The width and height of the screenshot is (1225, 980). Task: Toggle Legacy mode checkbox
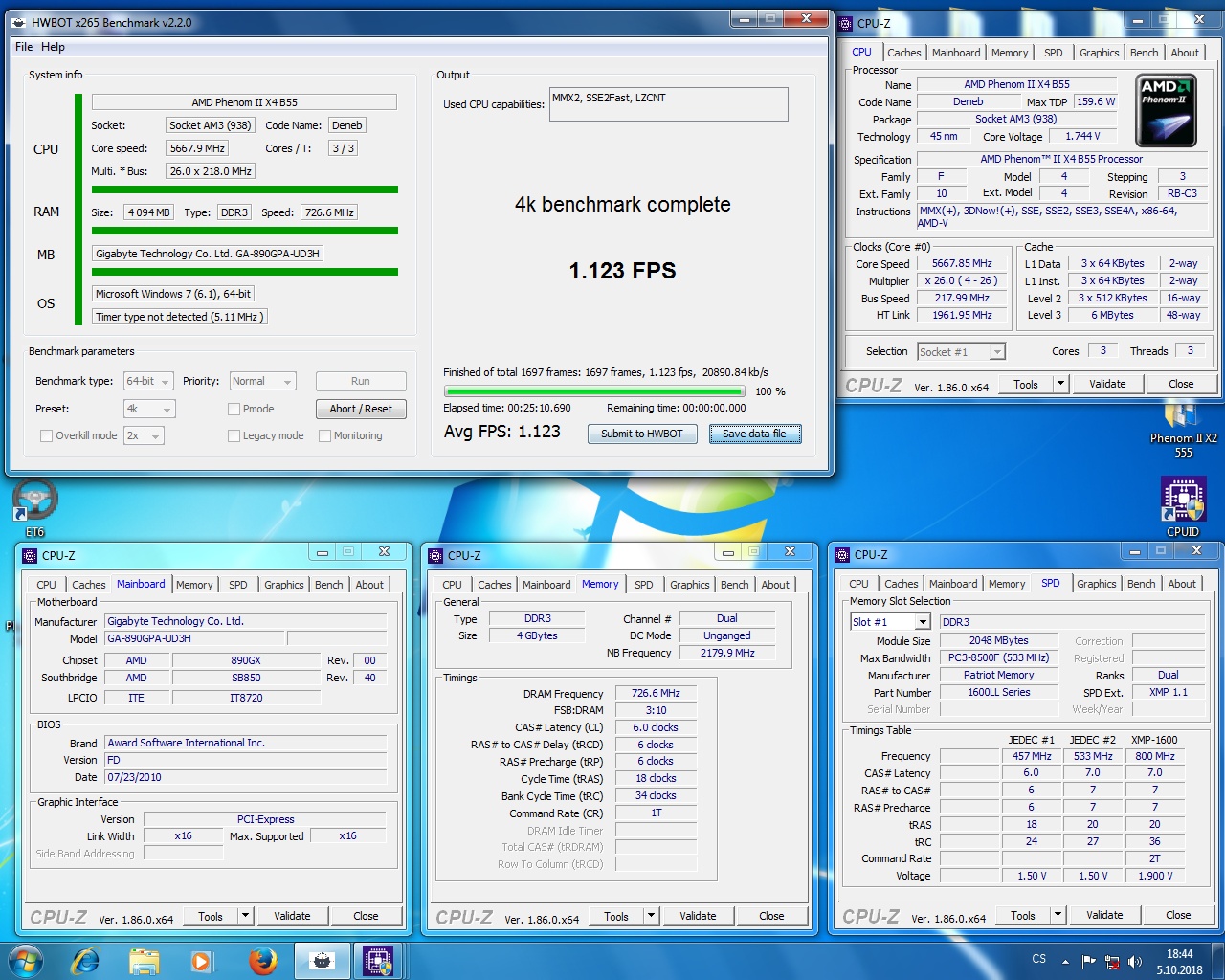(x=234, y=436)
